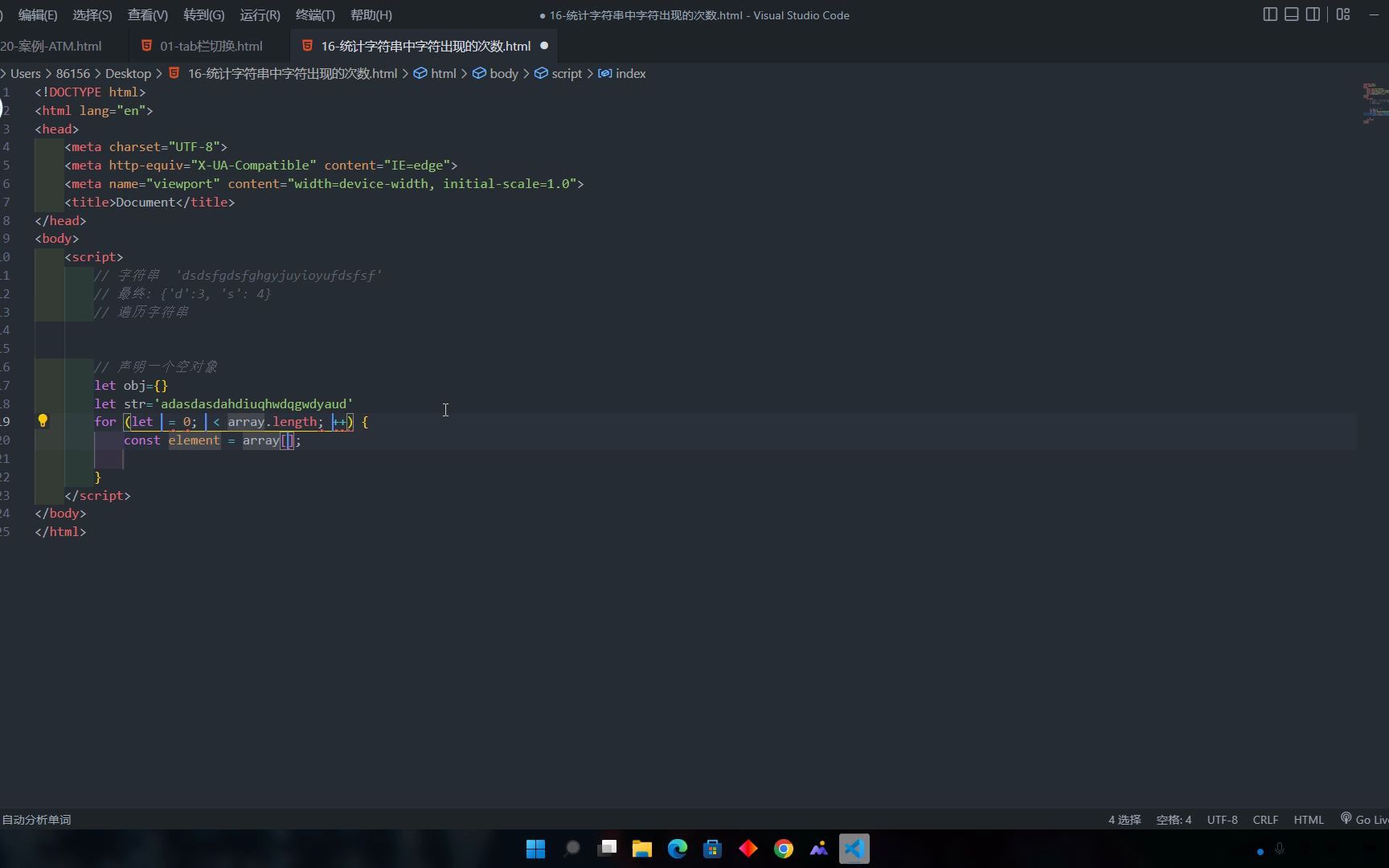Click the HTML5 file icon in breadcrumb
The image size is (1389, 868).
(x=174, y=73)
